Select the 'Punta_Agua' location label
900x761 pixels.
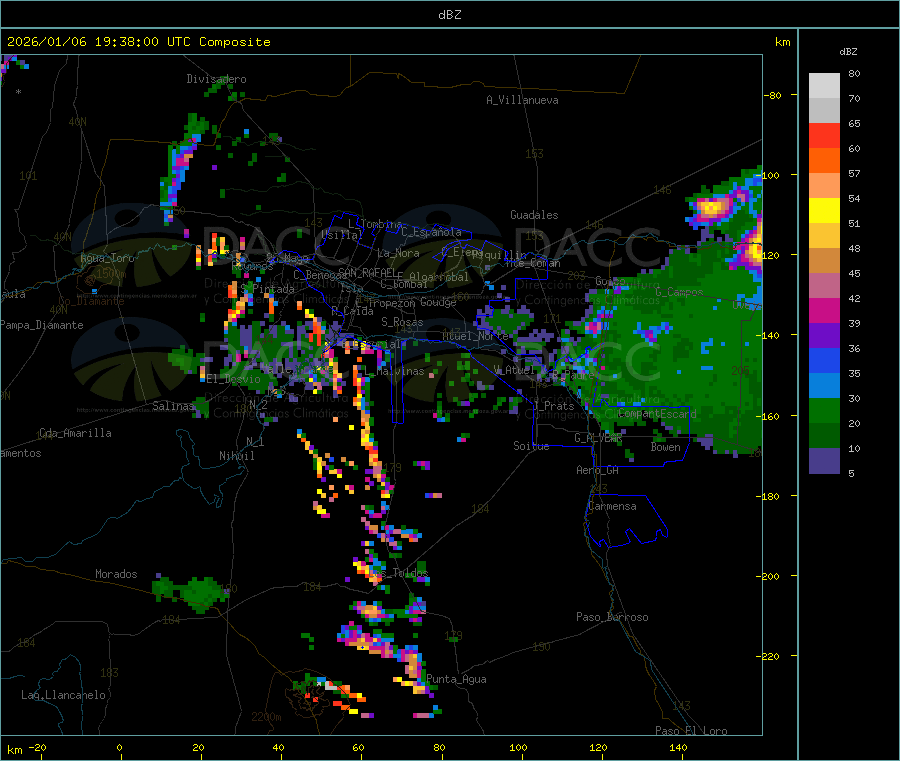pyautogui.click(x=456, y=679)
